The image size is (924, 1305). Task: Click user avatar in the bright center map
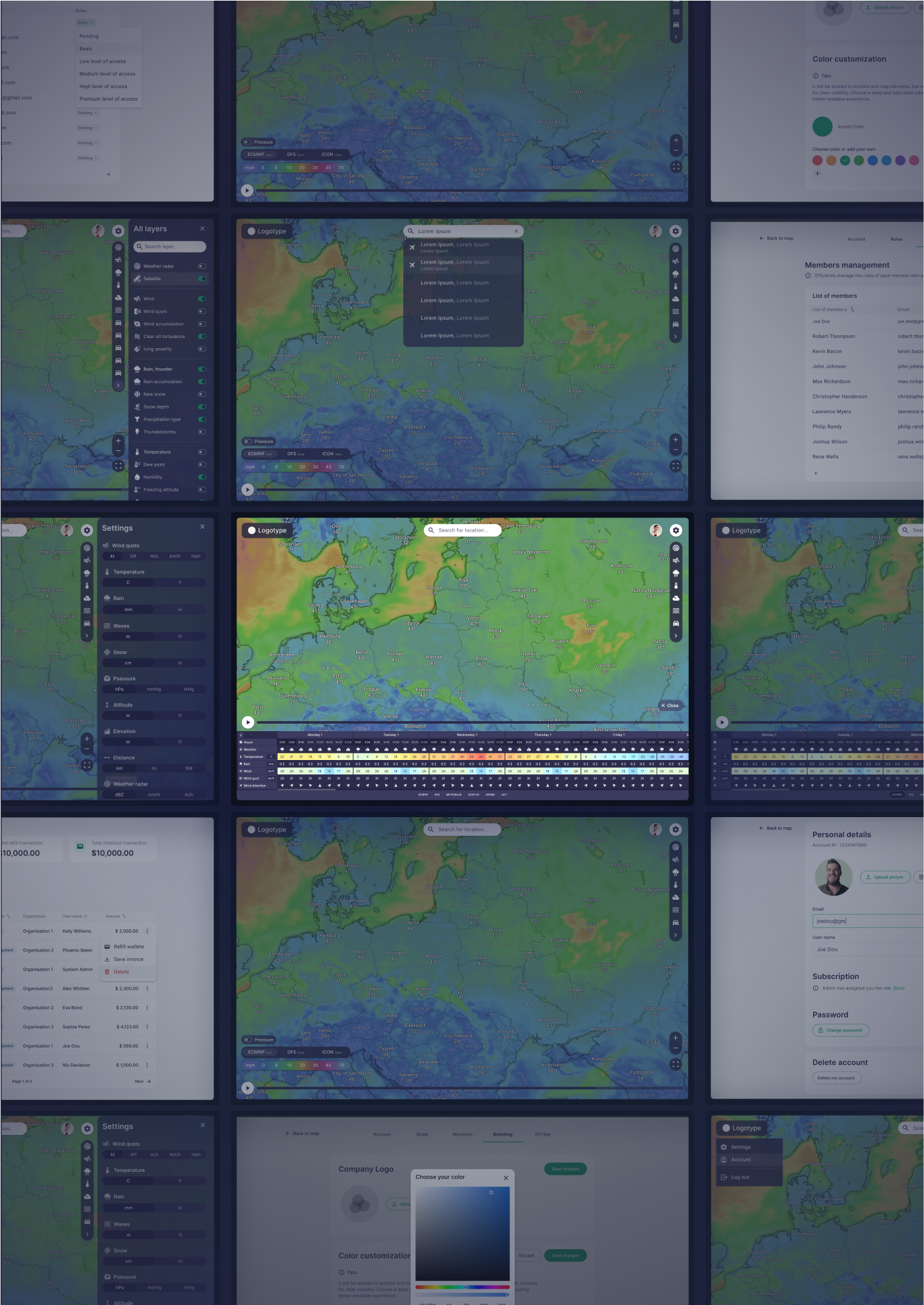point(655,530)
